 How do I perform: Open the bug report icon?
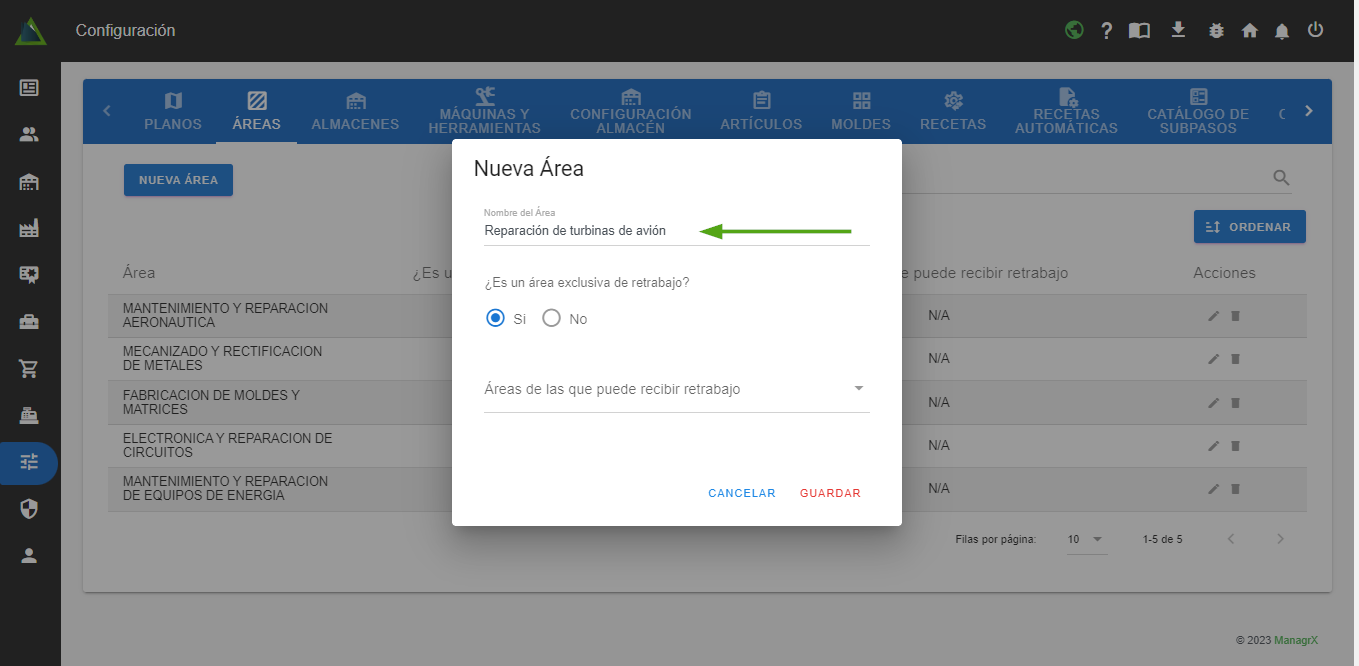click(1216, 30)
